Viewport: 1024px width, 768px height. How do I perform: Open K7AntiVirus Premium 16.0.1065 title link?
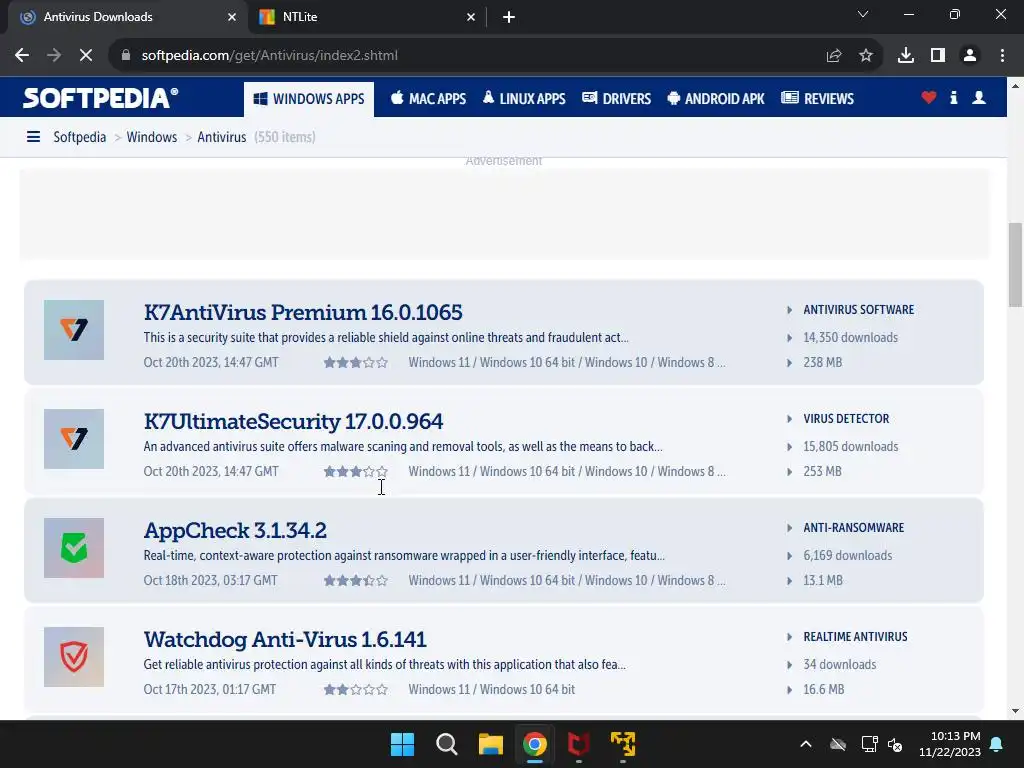pos(303,312)
